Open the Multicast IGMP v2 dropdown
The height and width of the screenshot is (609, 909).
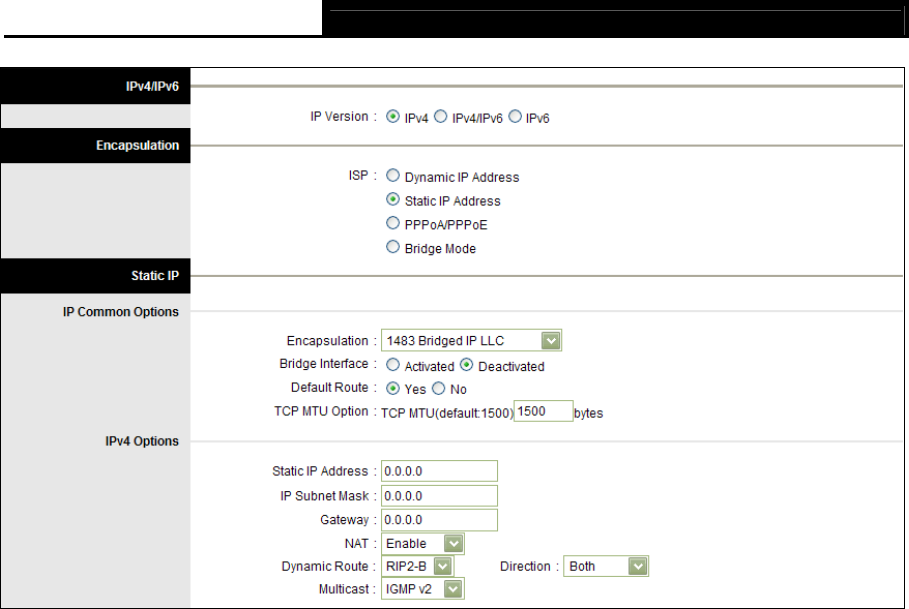423,589
